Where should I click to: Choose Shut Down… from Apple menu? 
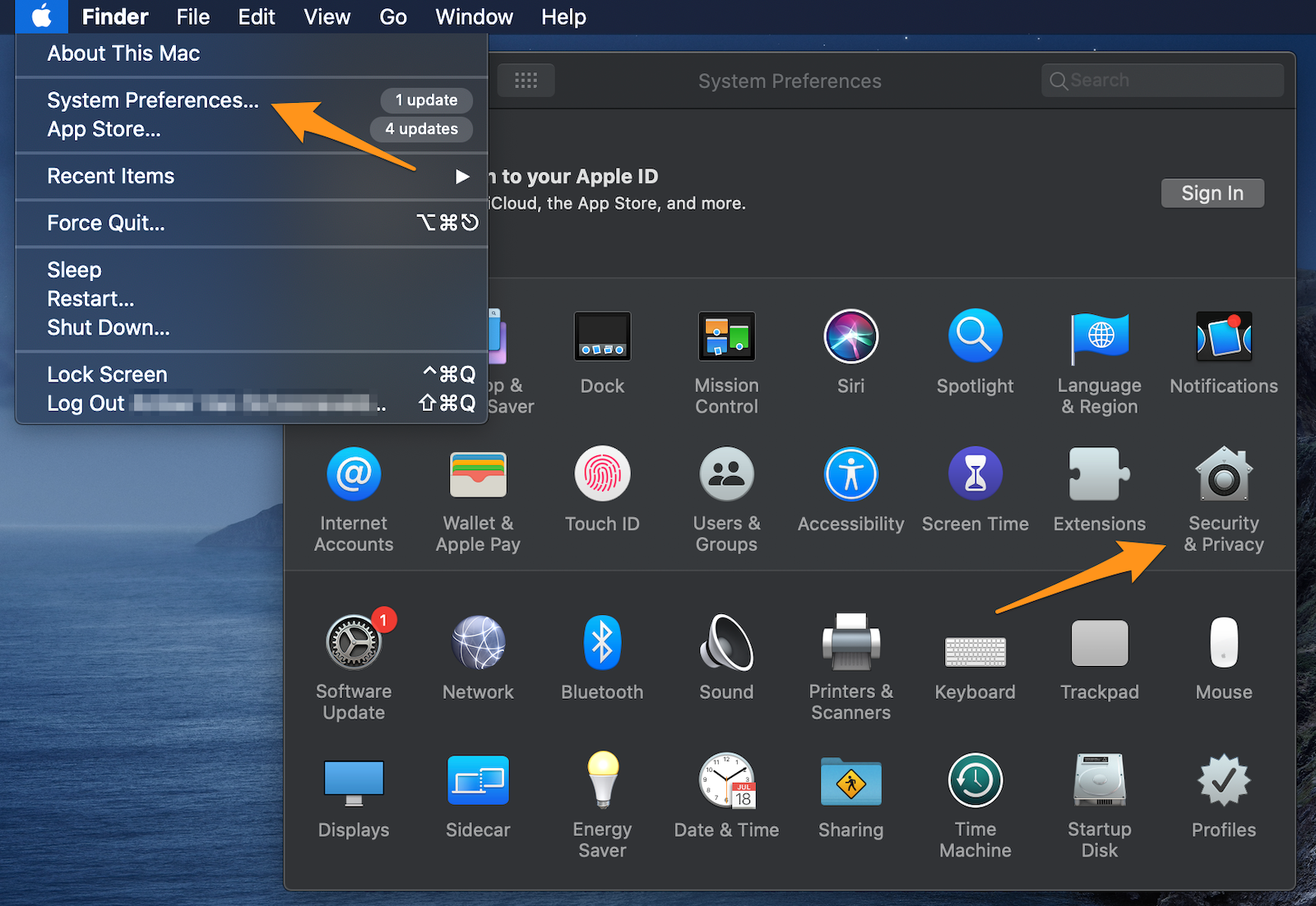click(x=252, y=327)
